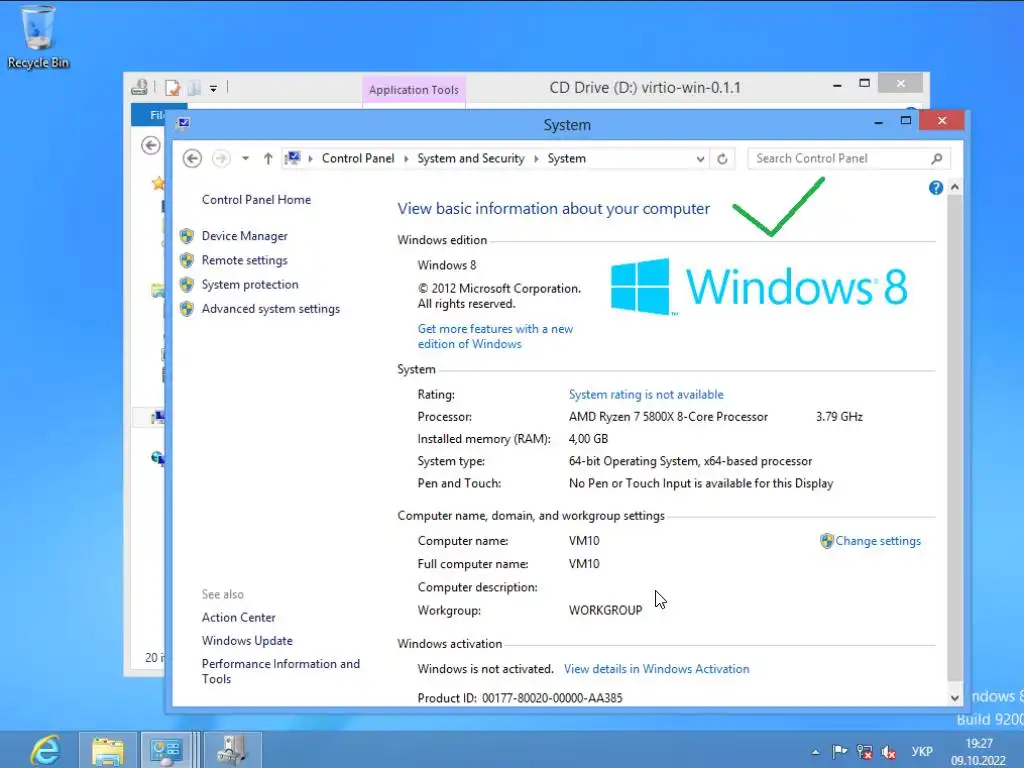Open Action Center under See also
The image size is (1024, 768).
tap(238, 617)
